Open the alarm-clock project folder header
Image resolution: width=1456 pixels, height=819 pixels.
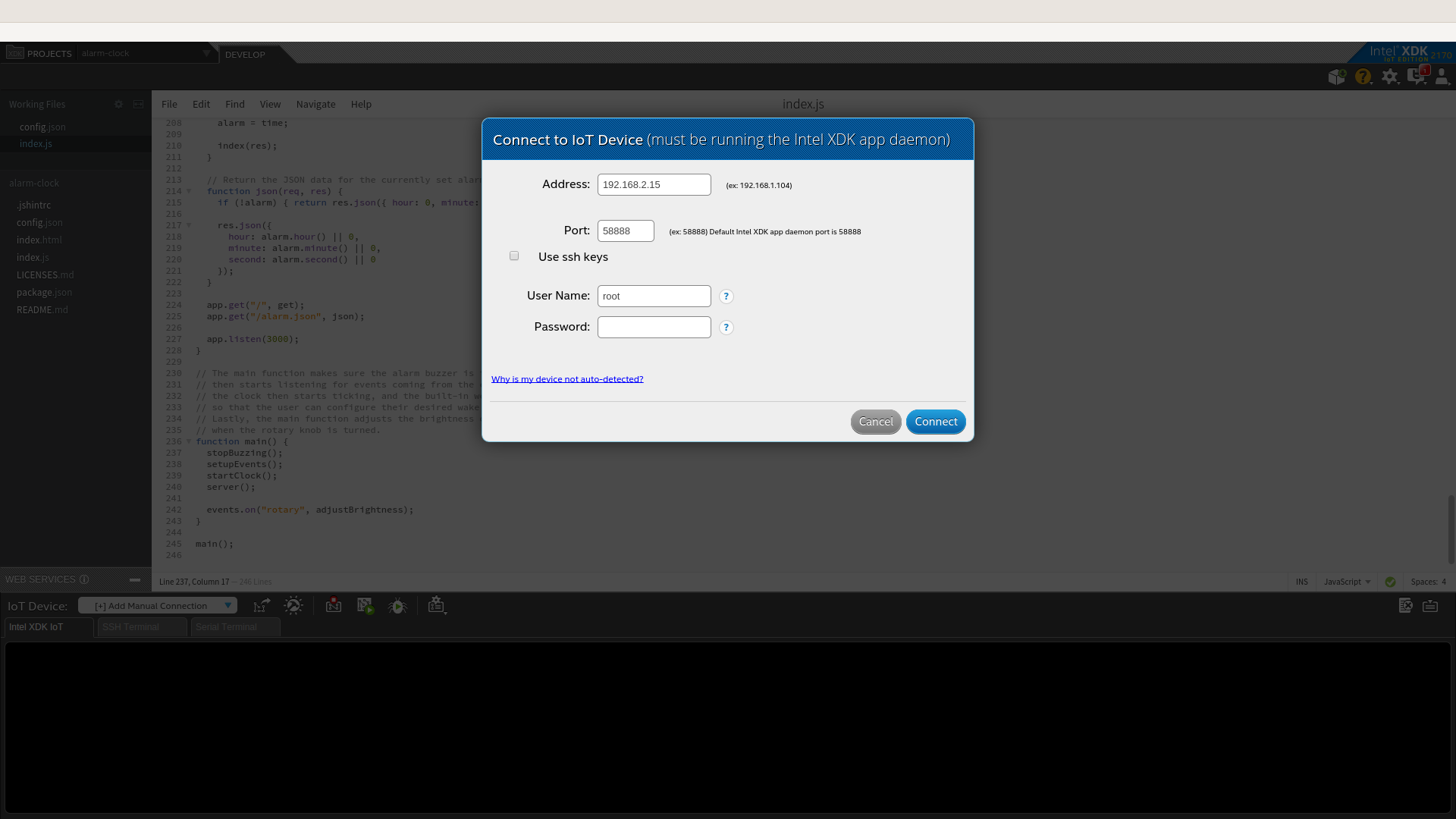[x=34, y=183]
